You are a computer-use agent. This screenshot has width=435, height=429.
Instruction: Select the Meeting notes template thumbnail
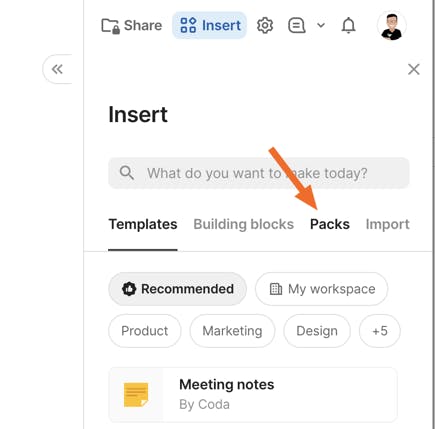136,395
